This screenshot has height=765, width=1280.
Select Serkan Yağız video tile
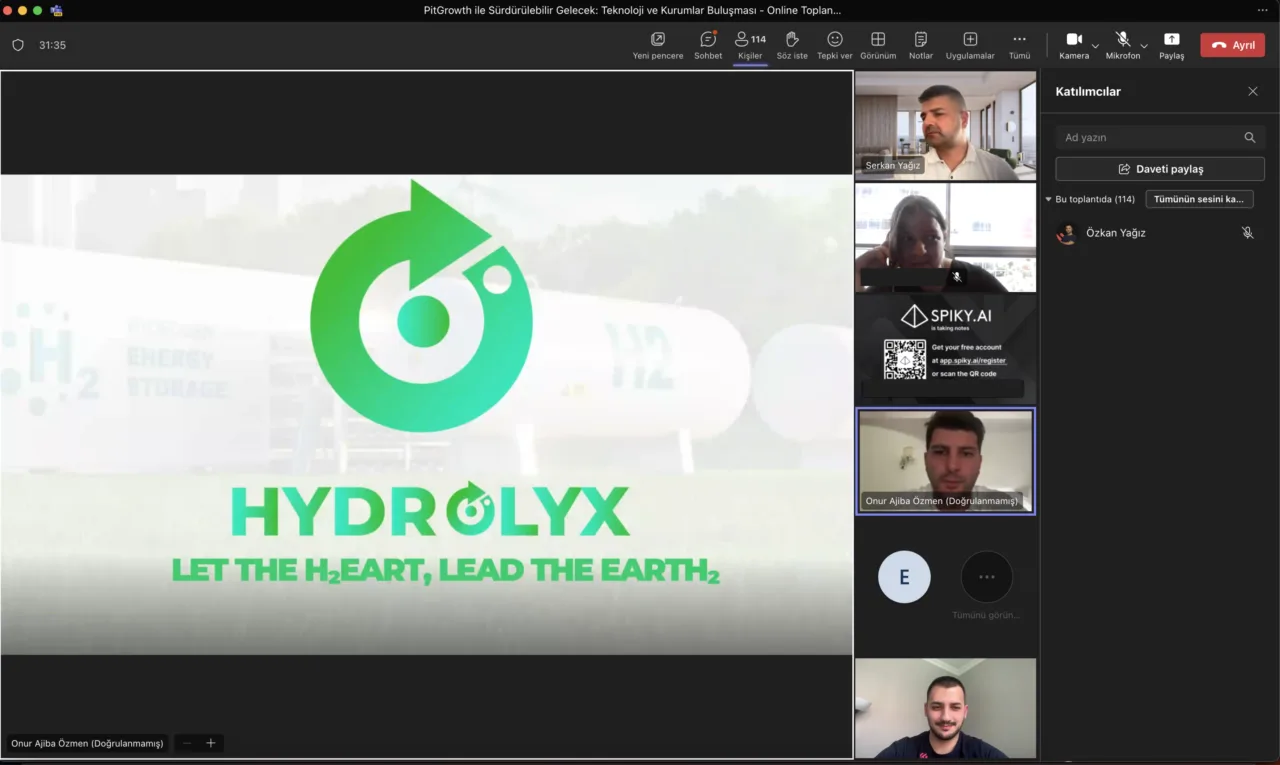pos(946,125)
